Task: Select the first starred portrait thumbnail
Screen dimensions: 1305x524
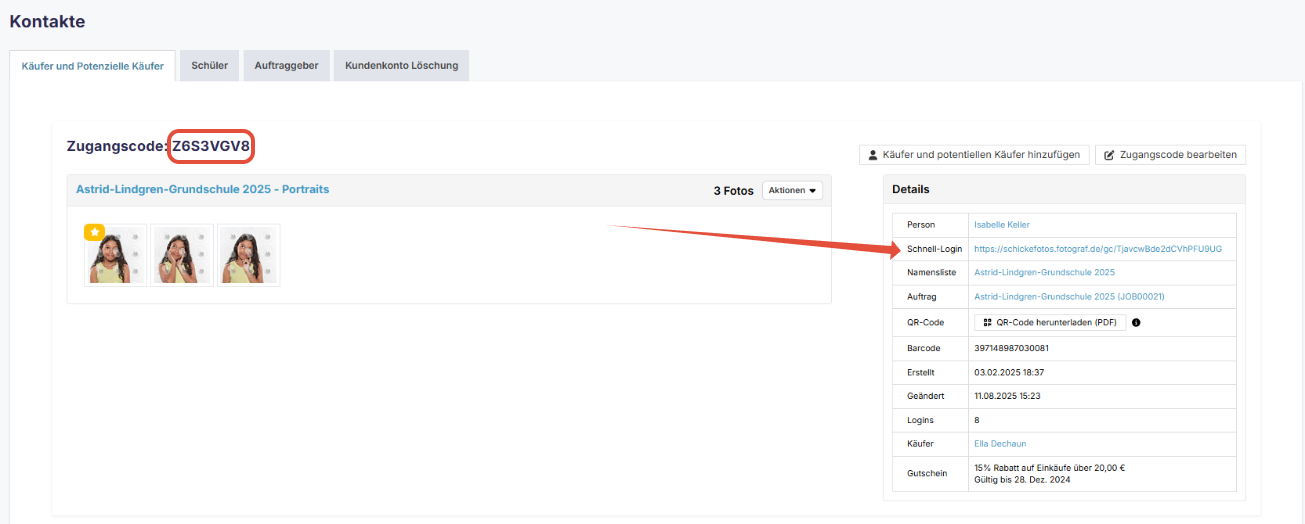Action: tap(115, 255)
